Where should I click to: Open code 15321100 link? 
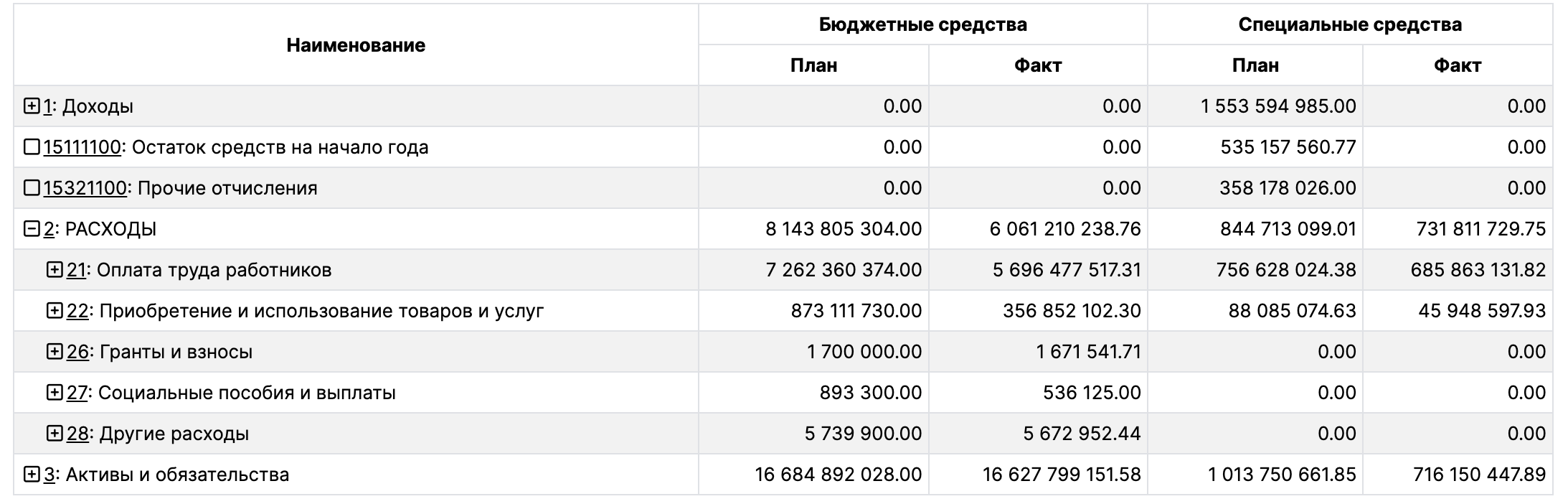click(85, 188)
